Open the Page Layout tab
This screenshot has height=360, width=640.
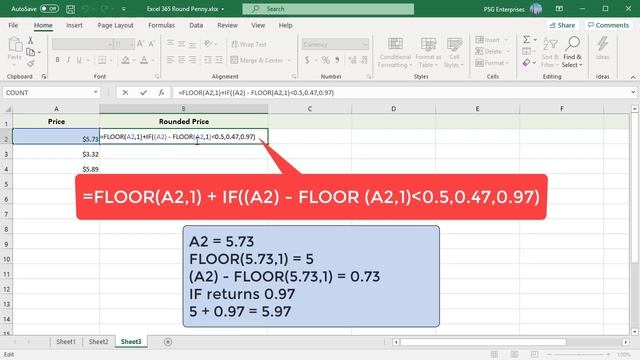click(x=116, y=25)
